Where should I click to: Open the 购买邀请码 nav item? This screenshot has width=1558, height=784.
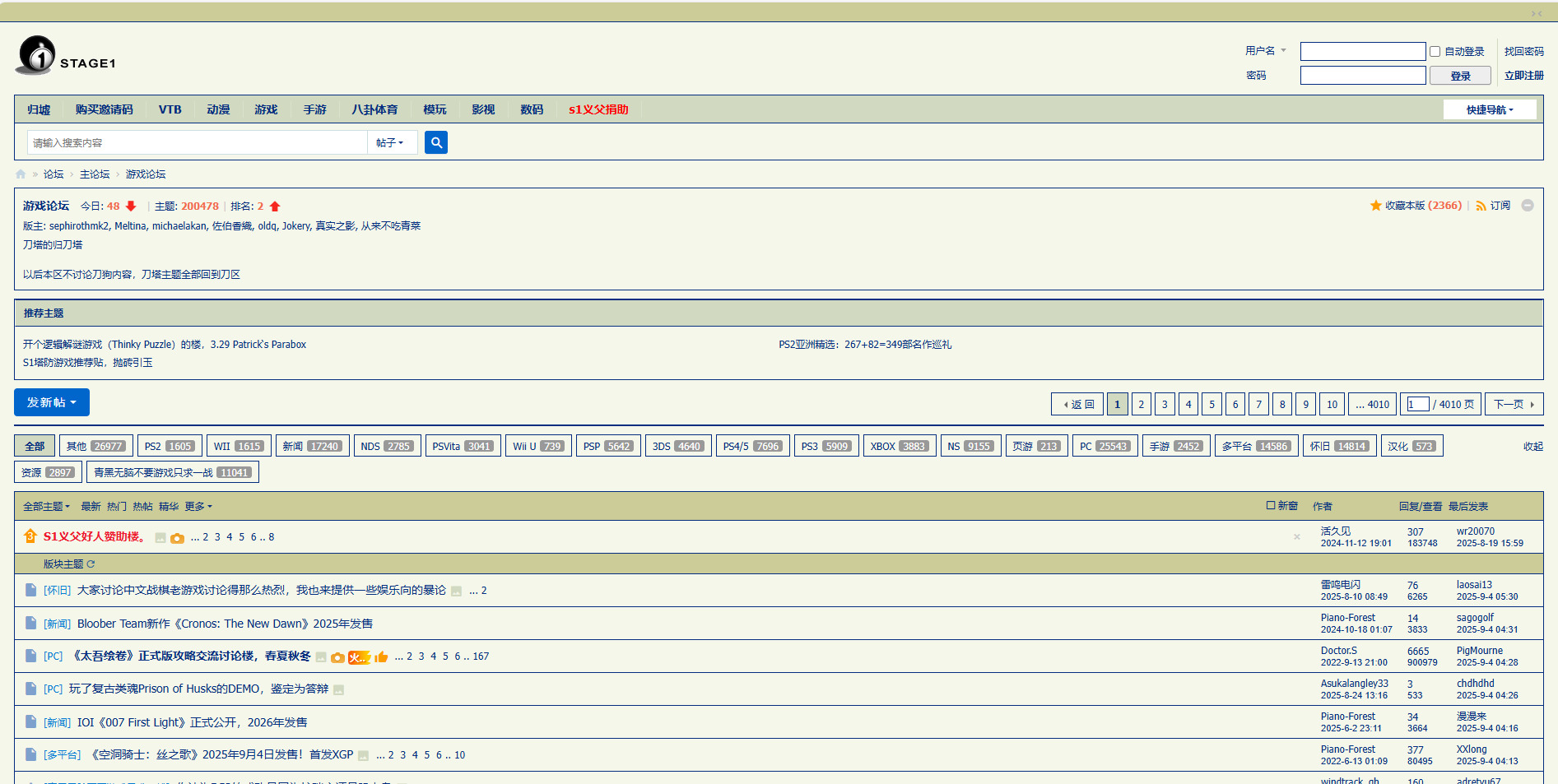click(104, 109)
